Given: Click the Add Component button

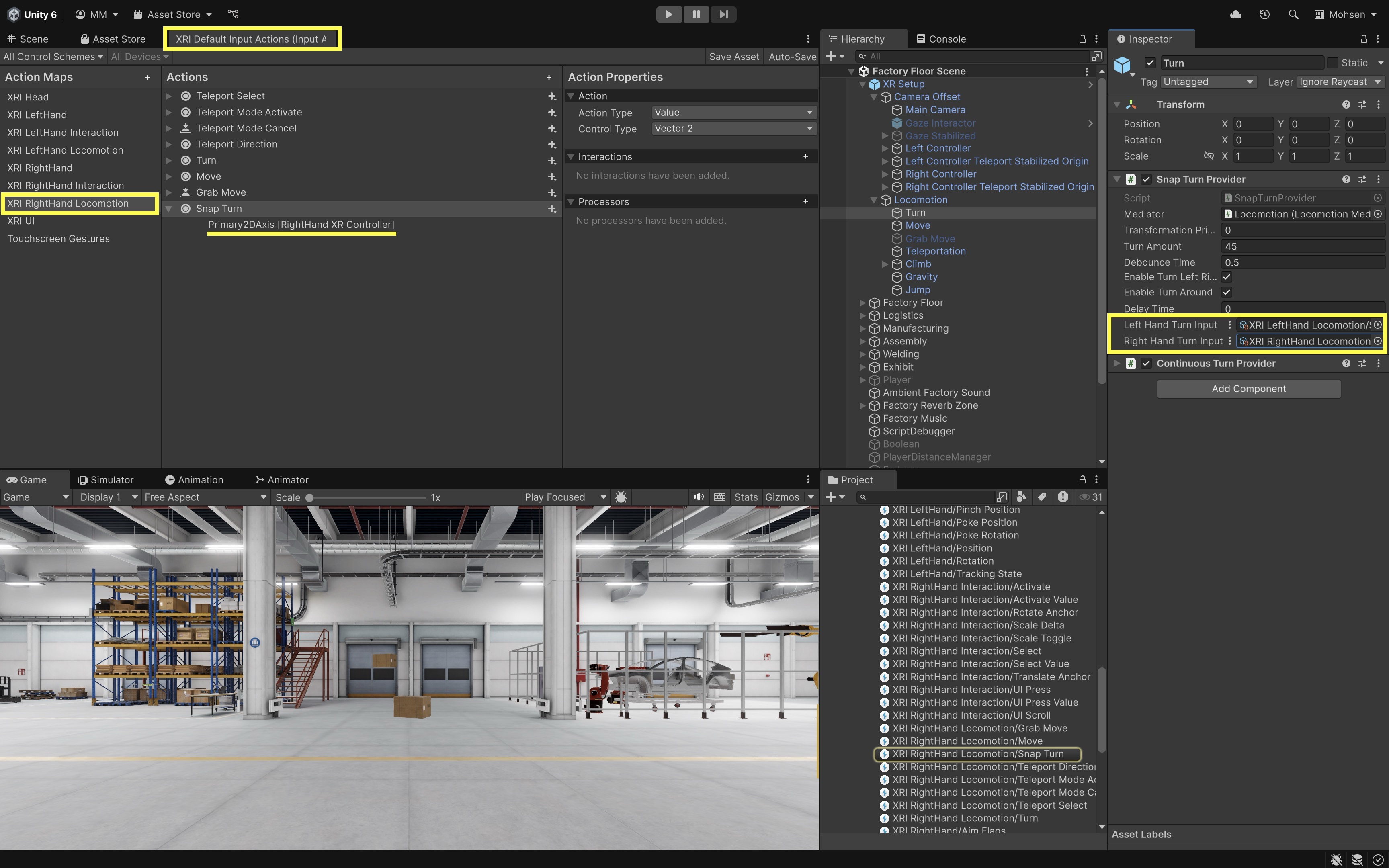Looking at the screenshot, I should click(1248, 389).
